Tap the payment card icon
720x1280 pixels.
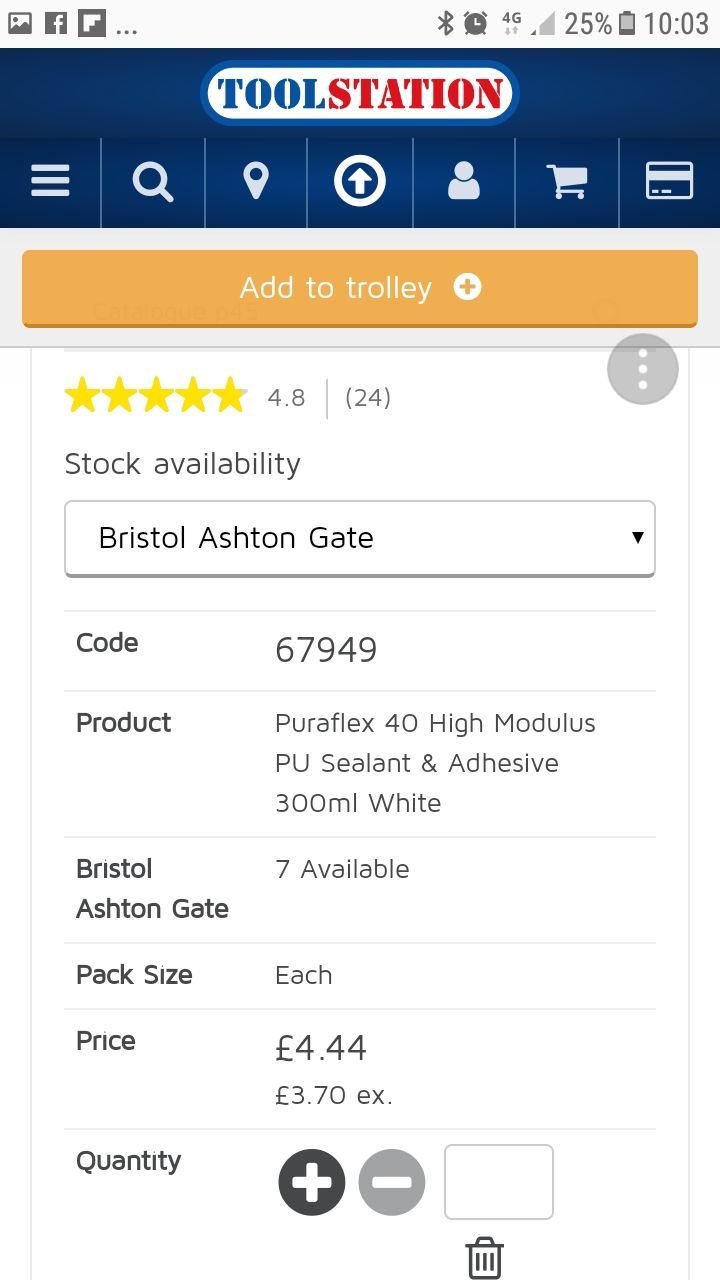[669, 181]
